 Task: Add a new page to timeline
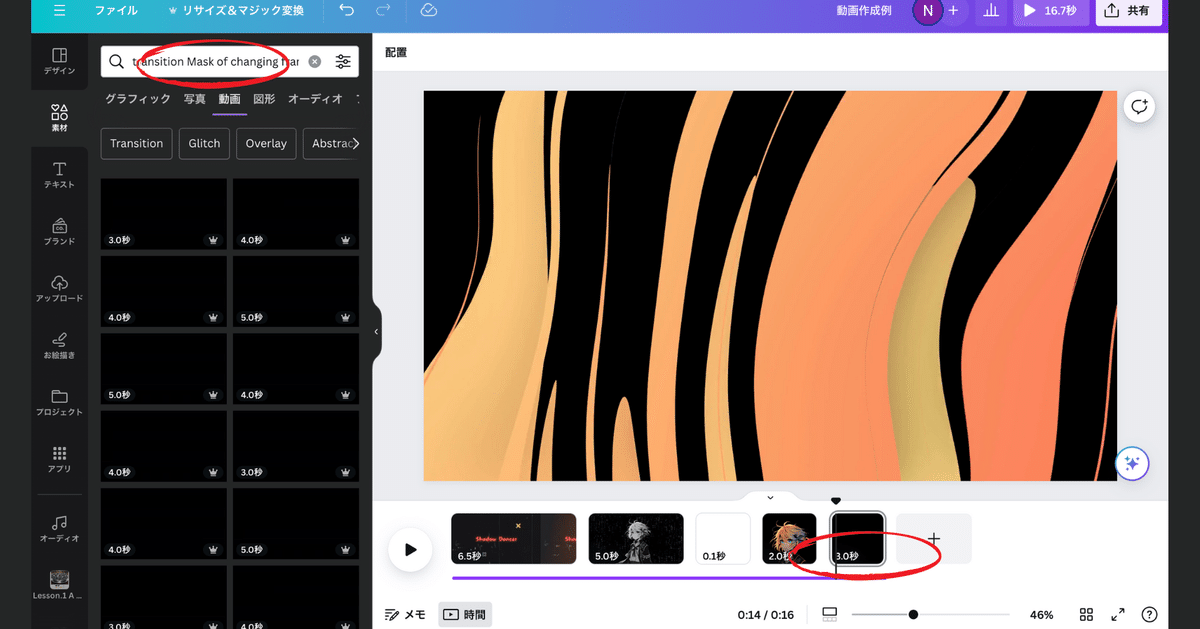933,539
